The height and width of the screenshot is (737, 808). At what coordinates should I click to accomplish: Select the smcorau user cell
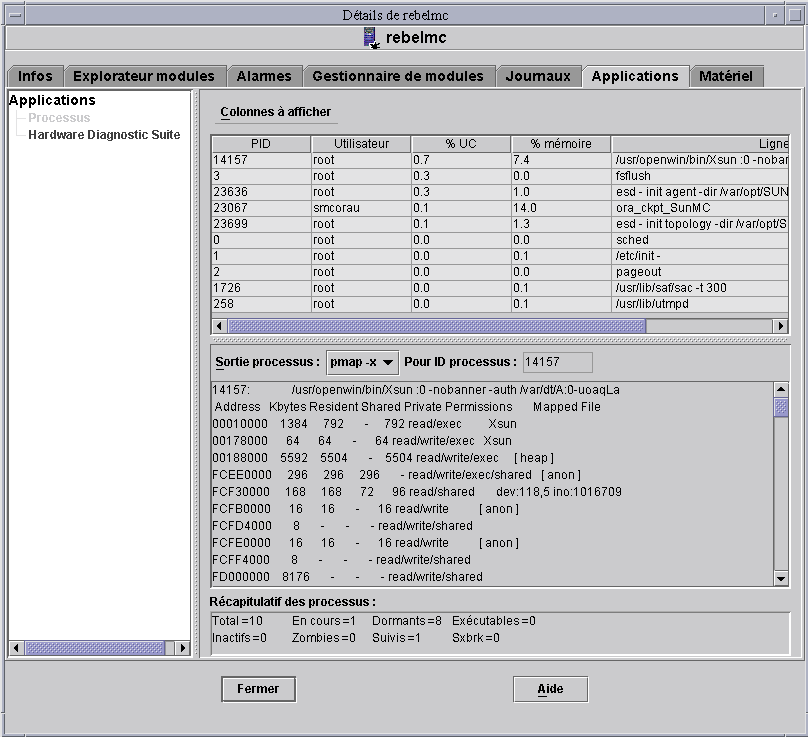361,208
